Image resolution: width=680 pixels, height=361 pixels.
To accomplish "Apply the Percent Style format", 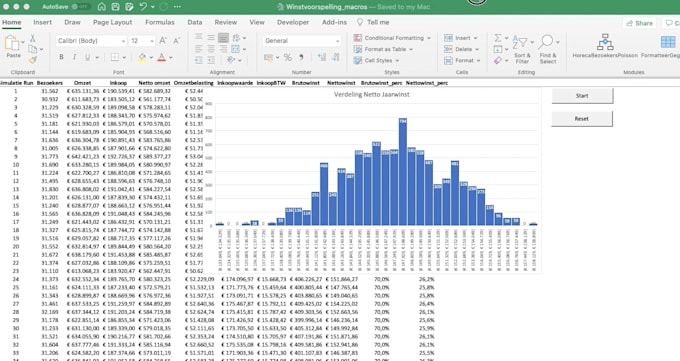I will 288,57.
